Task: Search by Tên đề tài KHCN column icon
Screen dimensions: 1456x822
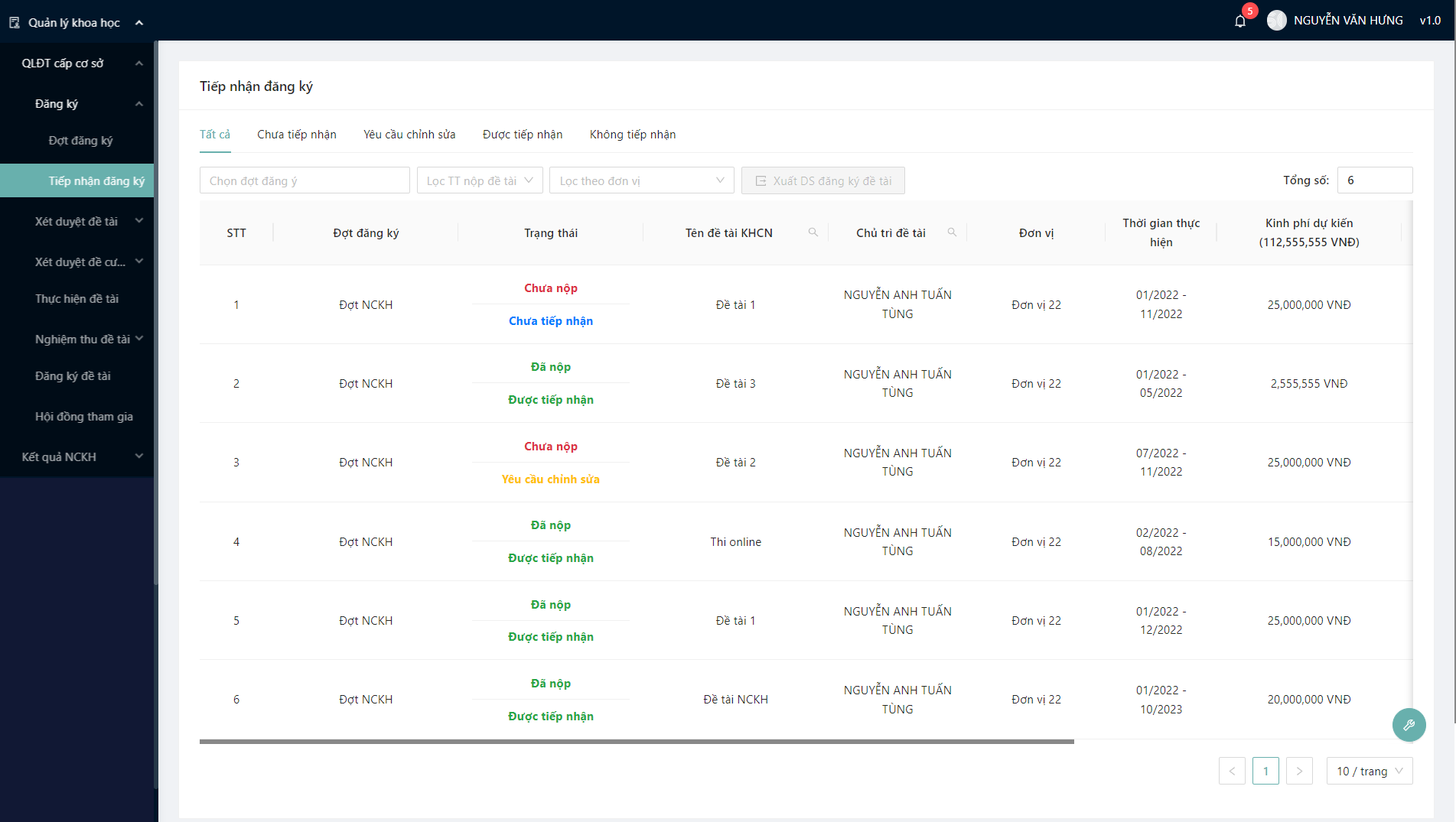Action: [x=813, y=232]
